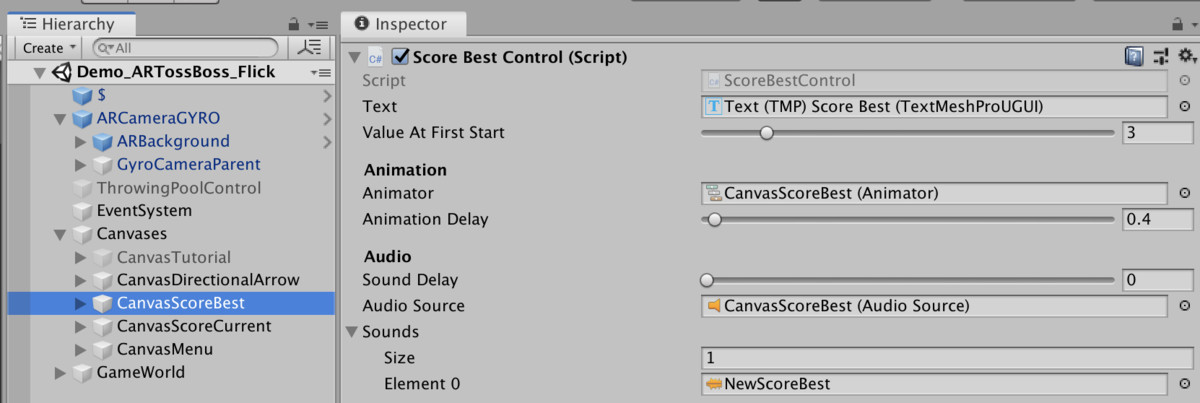Open the Create dropdown in Hierarchy

pyautogui.click(x=48, y=48)
